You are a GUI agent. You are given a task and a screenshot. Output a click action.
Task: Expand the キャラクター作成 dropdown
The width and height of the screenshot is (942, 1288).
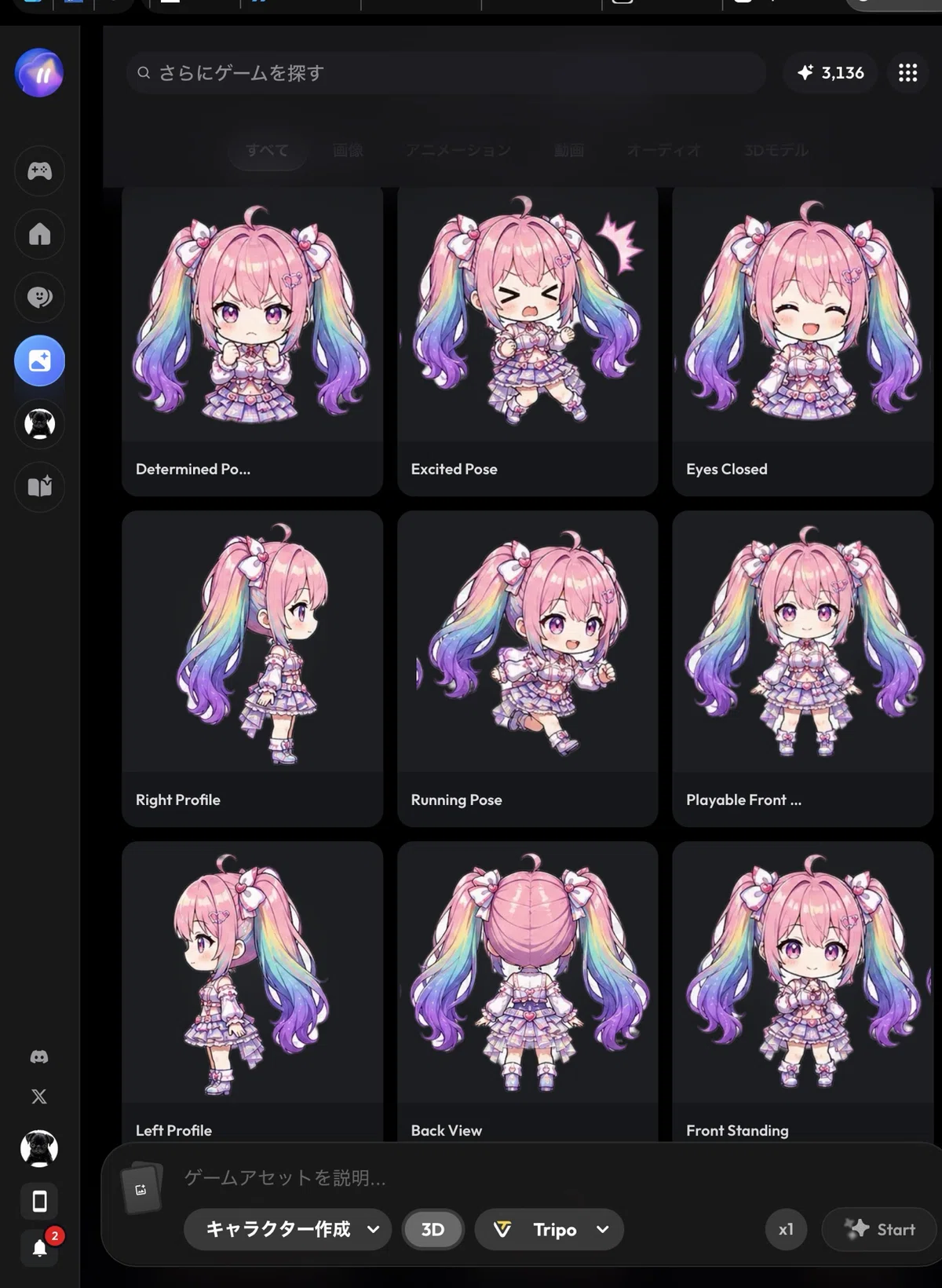pos(287,1229)
